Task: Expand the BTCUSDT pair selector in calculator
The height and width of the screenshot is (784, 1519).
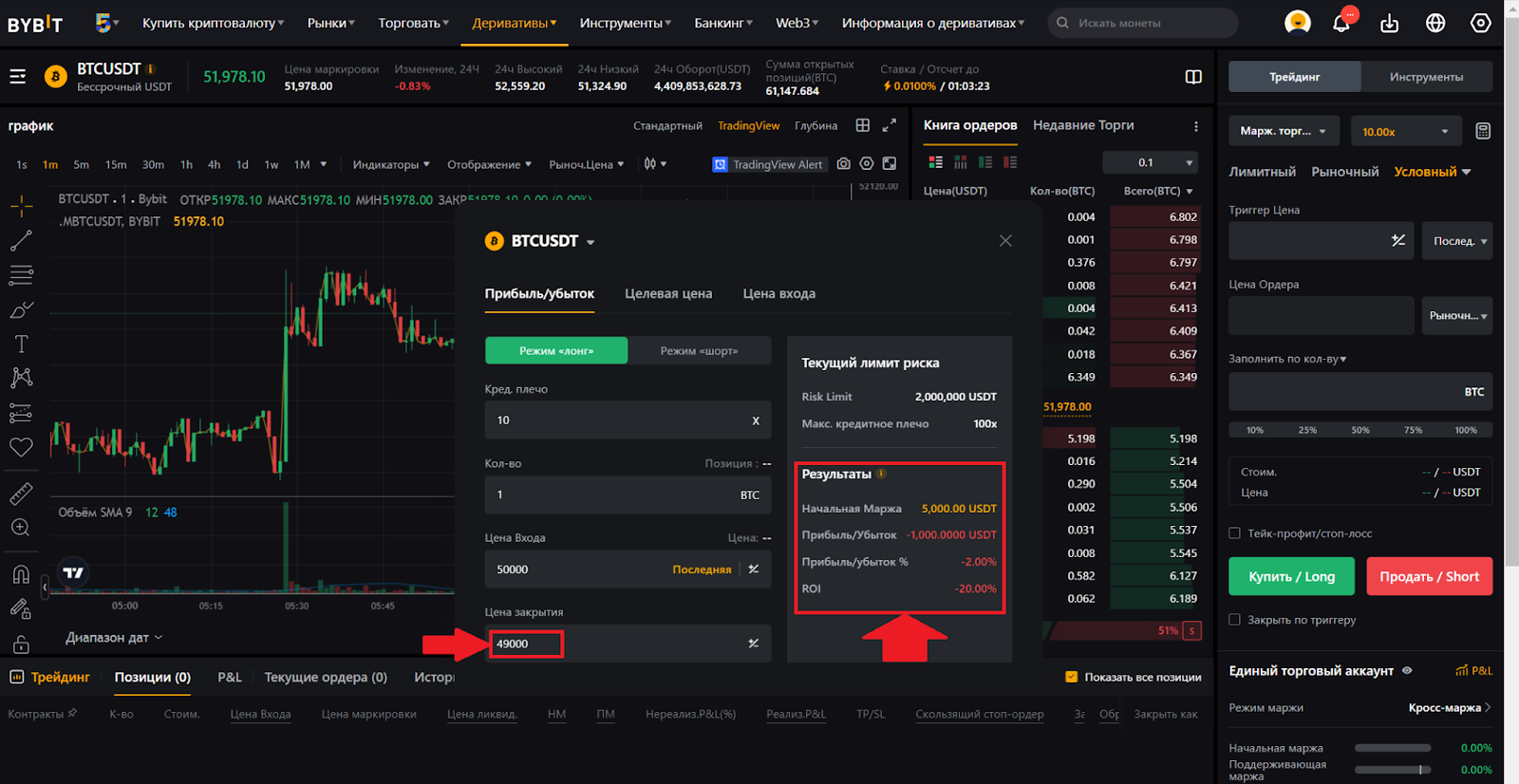Action: (590, 242)
